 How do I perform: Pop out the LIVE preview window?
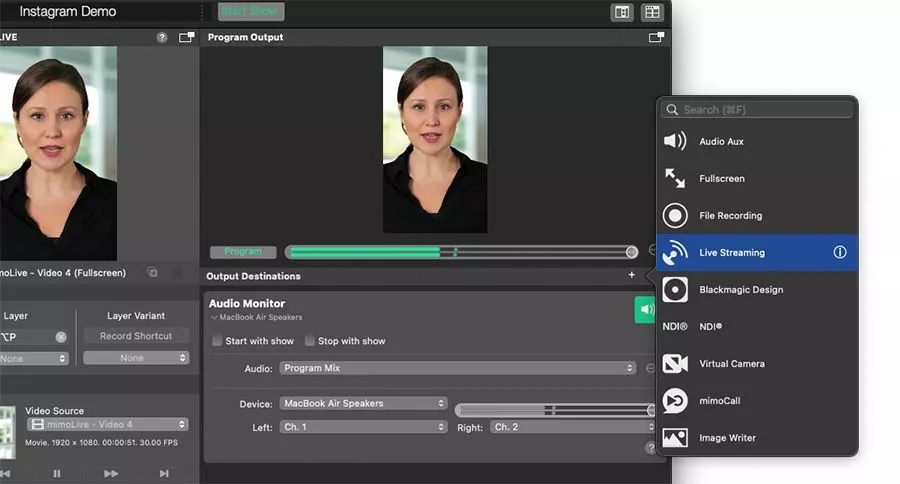tap(187, 37)
